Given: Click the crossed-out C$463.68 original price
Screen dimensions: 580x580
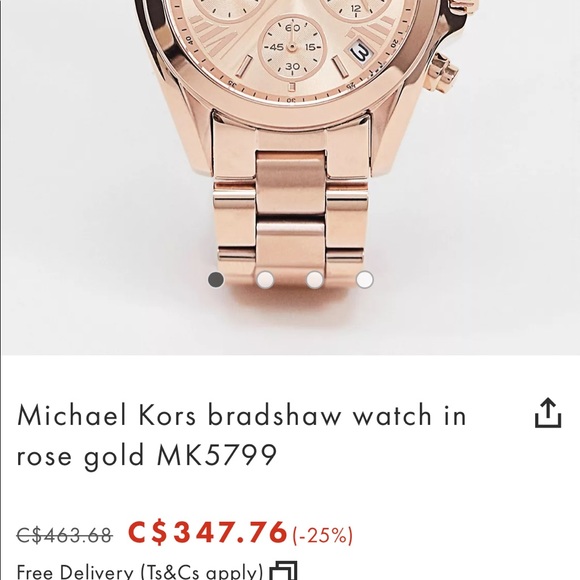Looking at the screenshot, I should click(x=64, y=535).
